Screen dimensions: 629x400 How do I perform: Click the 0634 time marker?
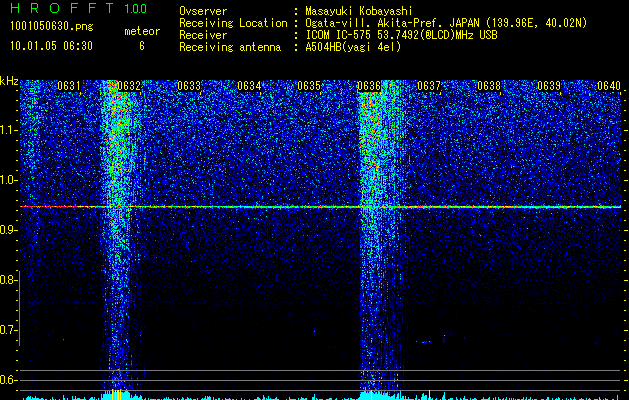(x=249, y=86)
